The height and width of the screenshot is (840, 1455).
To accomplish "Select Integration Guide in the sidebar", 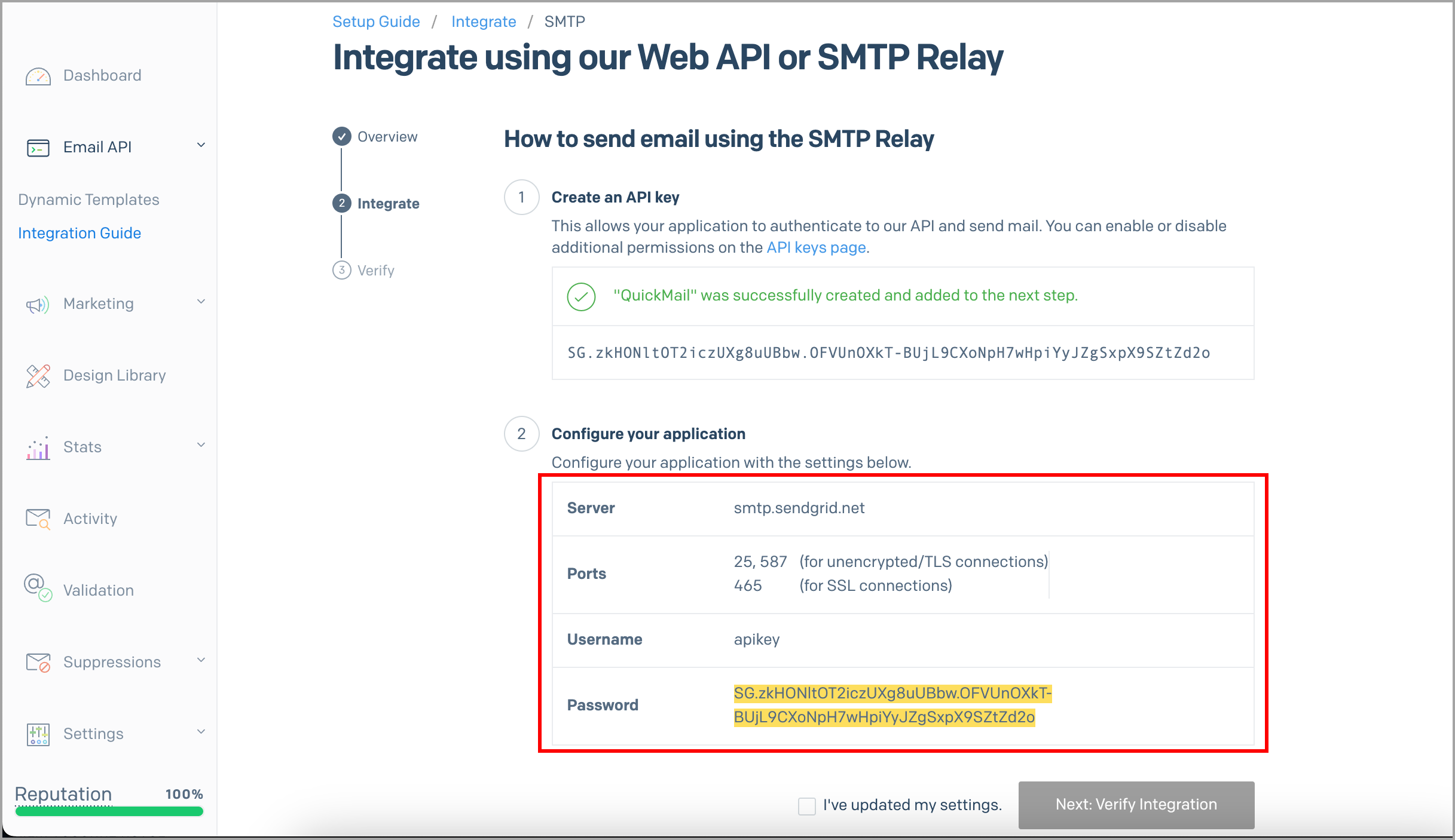I will click(x=80, y=233).
